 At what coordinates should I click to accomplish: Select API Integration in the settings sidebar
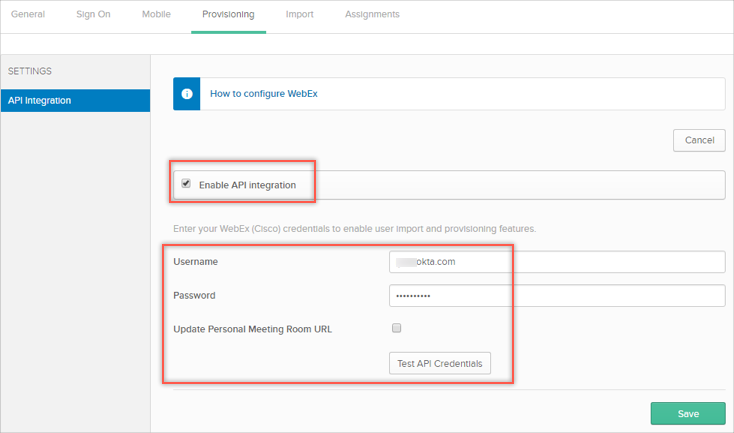pos(75,100)
